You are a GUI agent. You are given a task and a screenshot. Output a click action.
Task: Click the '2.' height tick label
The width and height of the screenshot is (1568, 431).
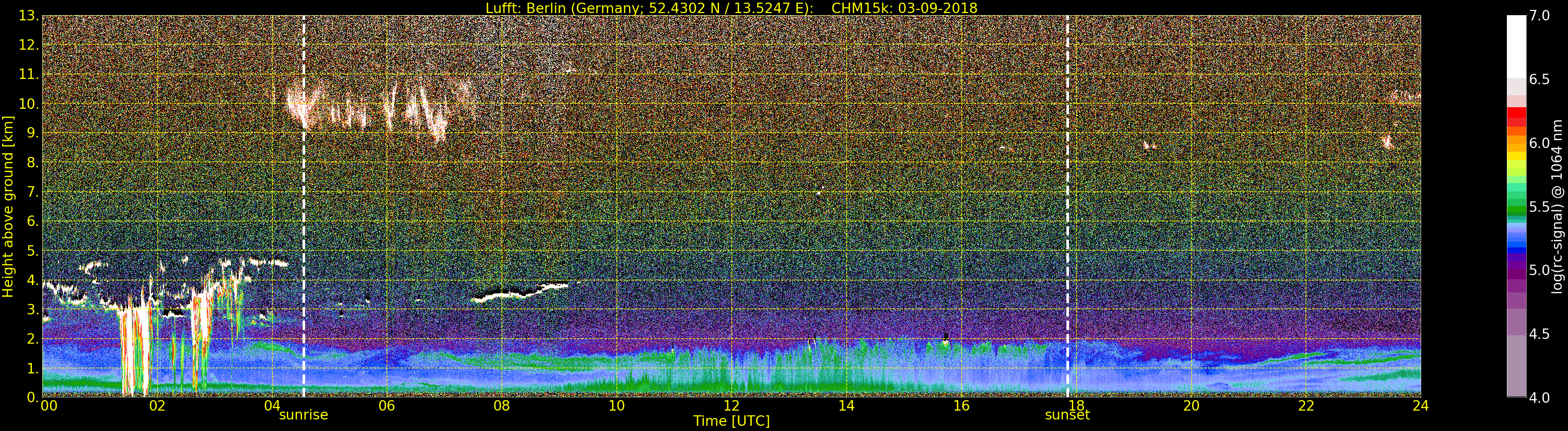33,338
